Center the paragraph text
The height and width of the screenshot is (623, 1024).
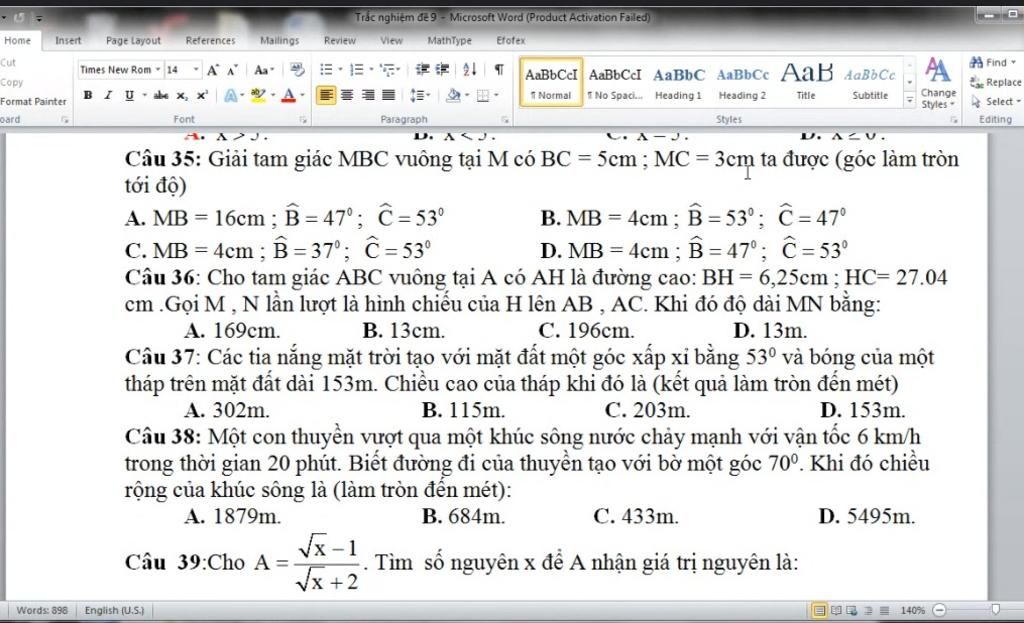tap(347, 95)
